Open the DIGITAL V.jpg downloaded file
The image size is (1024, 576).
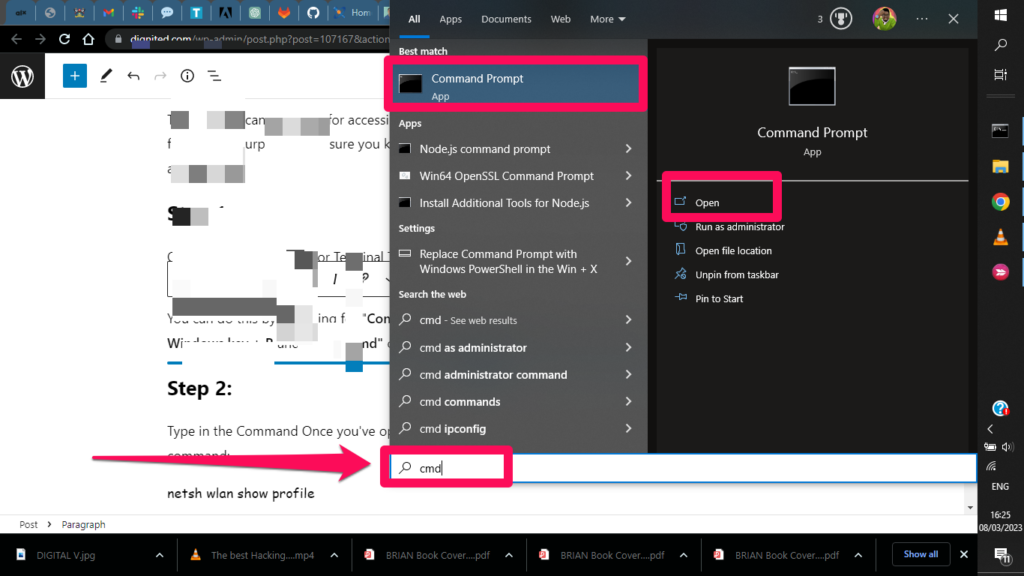click(65, 555)
